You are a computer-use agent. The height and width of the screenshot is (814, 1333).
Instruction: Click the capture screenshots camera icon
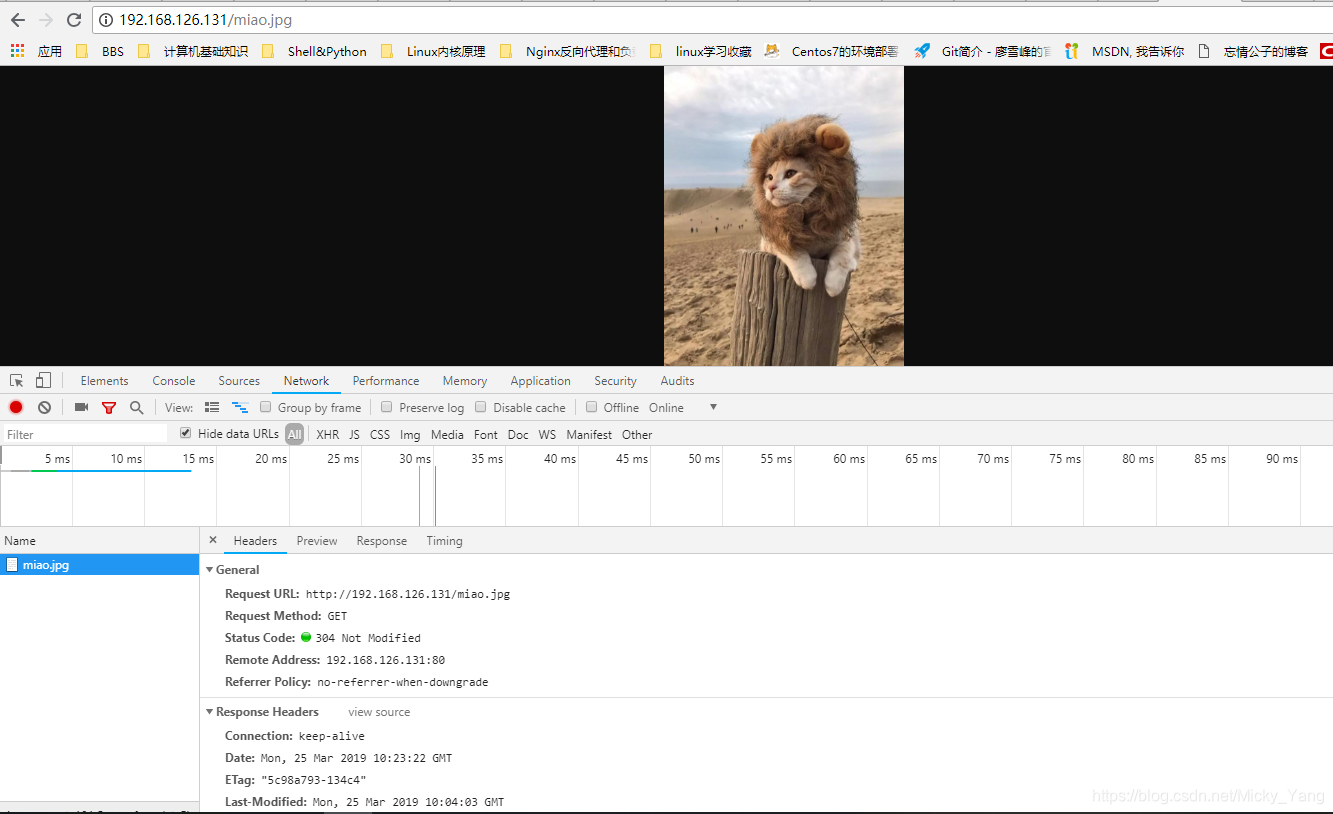point(81,407)
